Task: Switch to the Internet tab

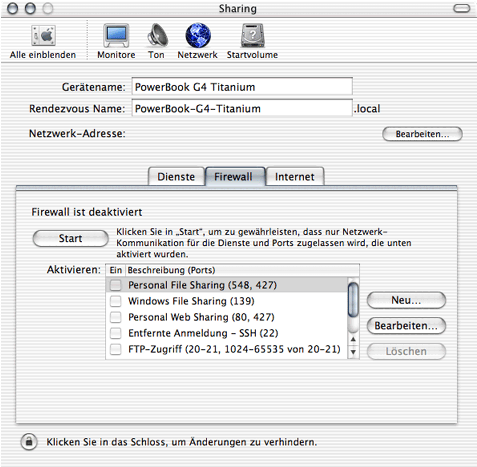Action: (295, 176)
